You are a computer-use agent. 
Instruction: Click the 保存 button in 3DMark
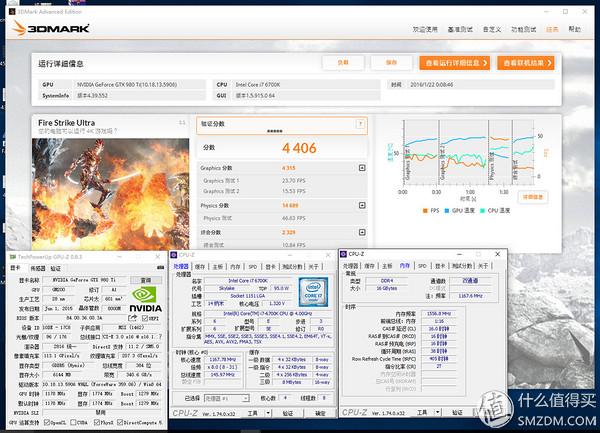tap(391, 63)
